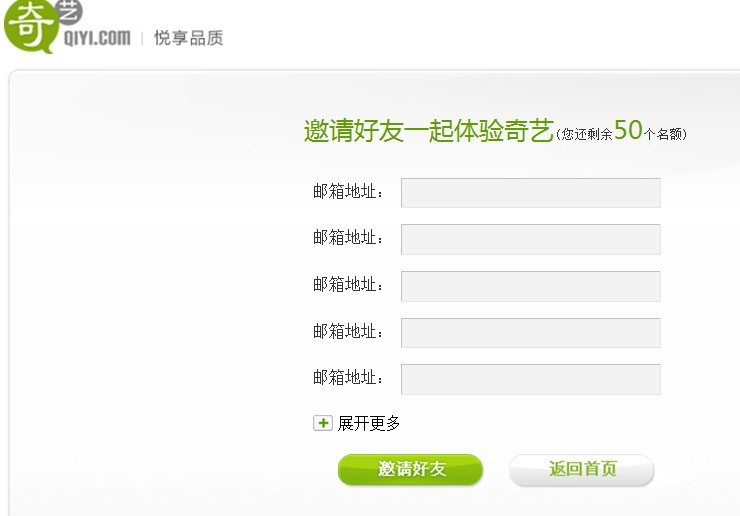
Task: Click the QIYI.COM logo text
Action: point(97,38)
